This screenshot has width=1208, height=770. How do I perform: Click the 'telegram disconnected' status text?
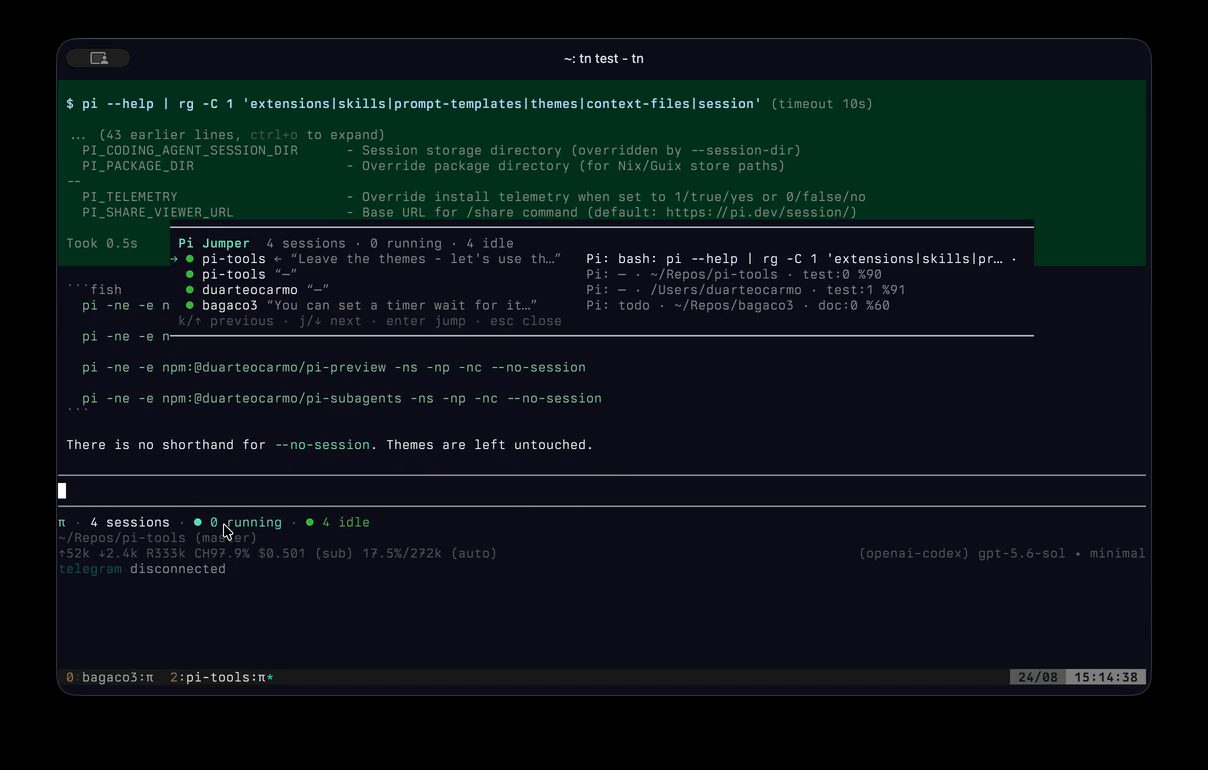pos(142,569)
